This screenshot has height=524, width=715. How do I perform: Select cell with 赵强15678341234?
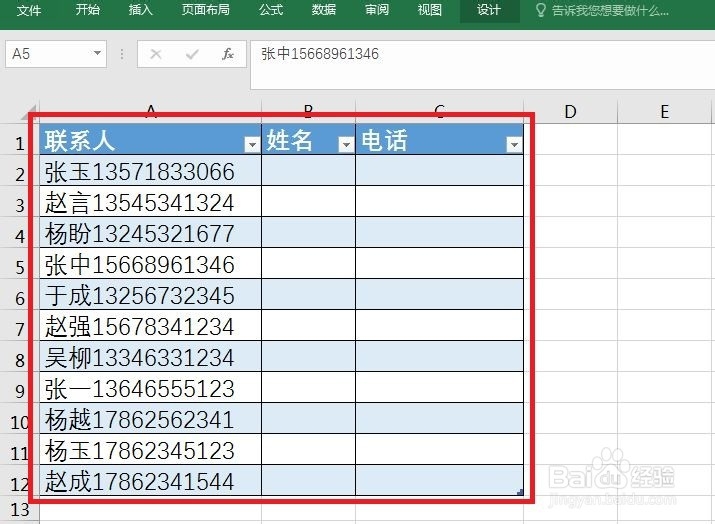tap(150, 325)
